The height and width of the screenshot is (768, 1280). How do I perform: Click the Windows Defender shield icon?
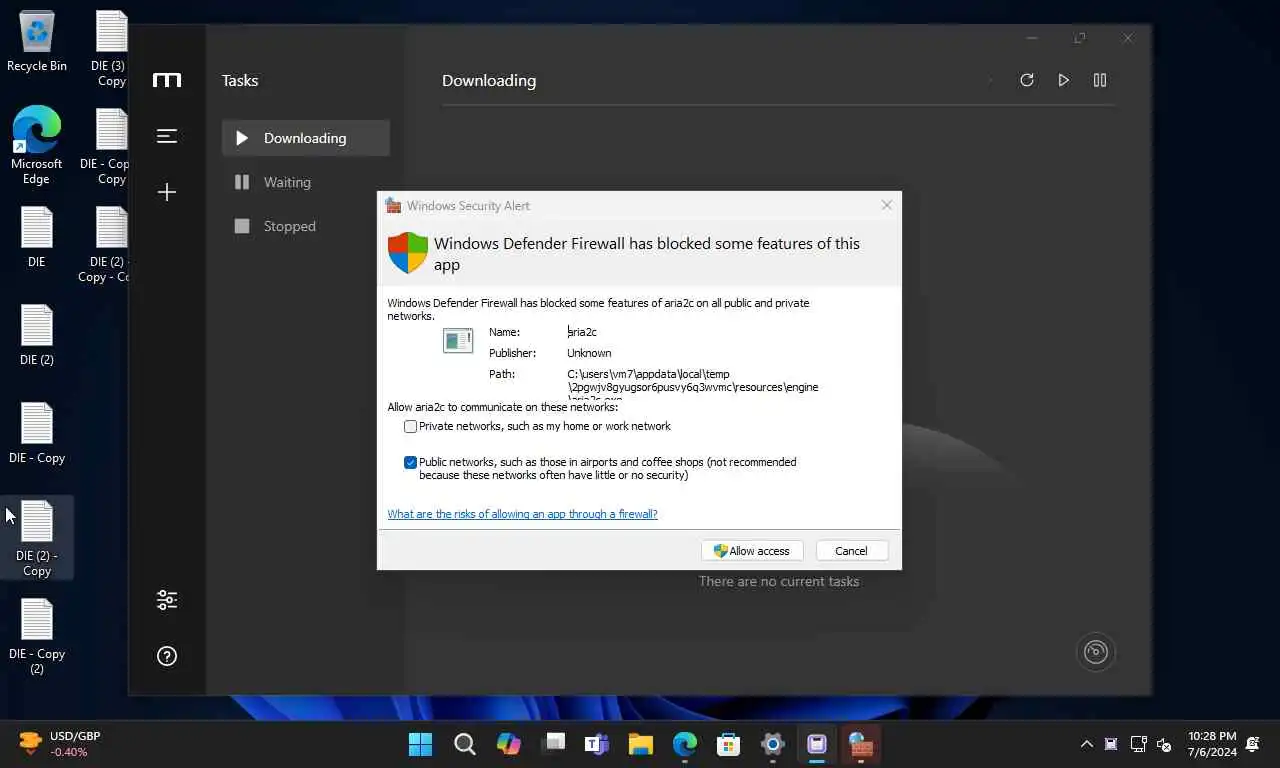pyautogui.click(x=408, y=253)
